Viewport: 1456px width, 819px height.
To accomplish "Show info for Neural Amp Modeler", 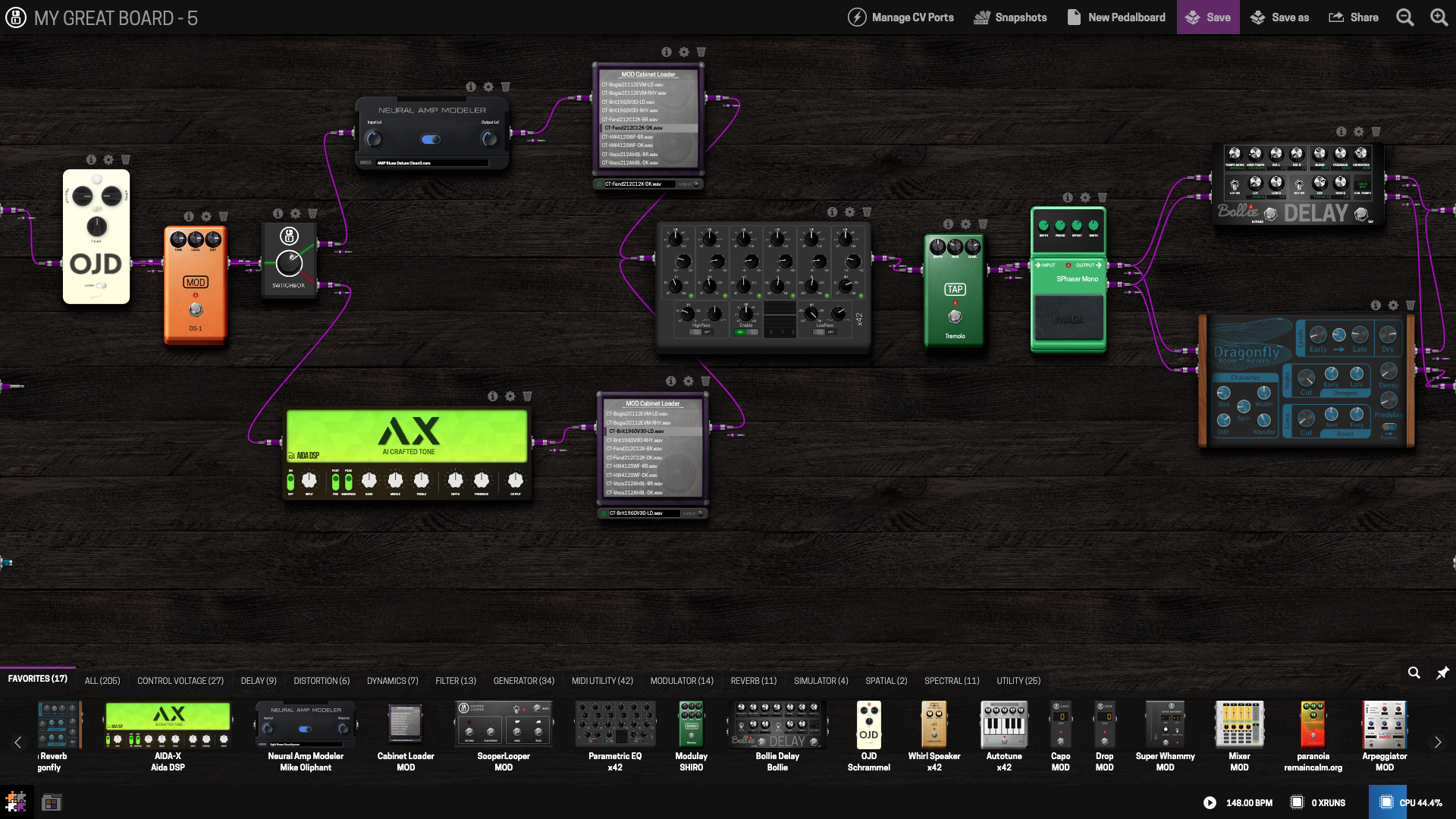I will click(471, 87).
